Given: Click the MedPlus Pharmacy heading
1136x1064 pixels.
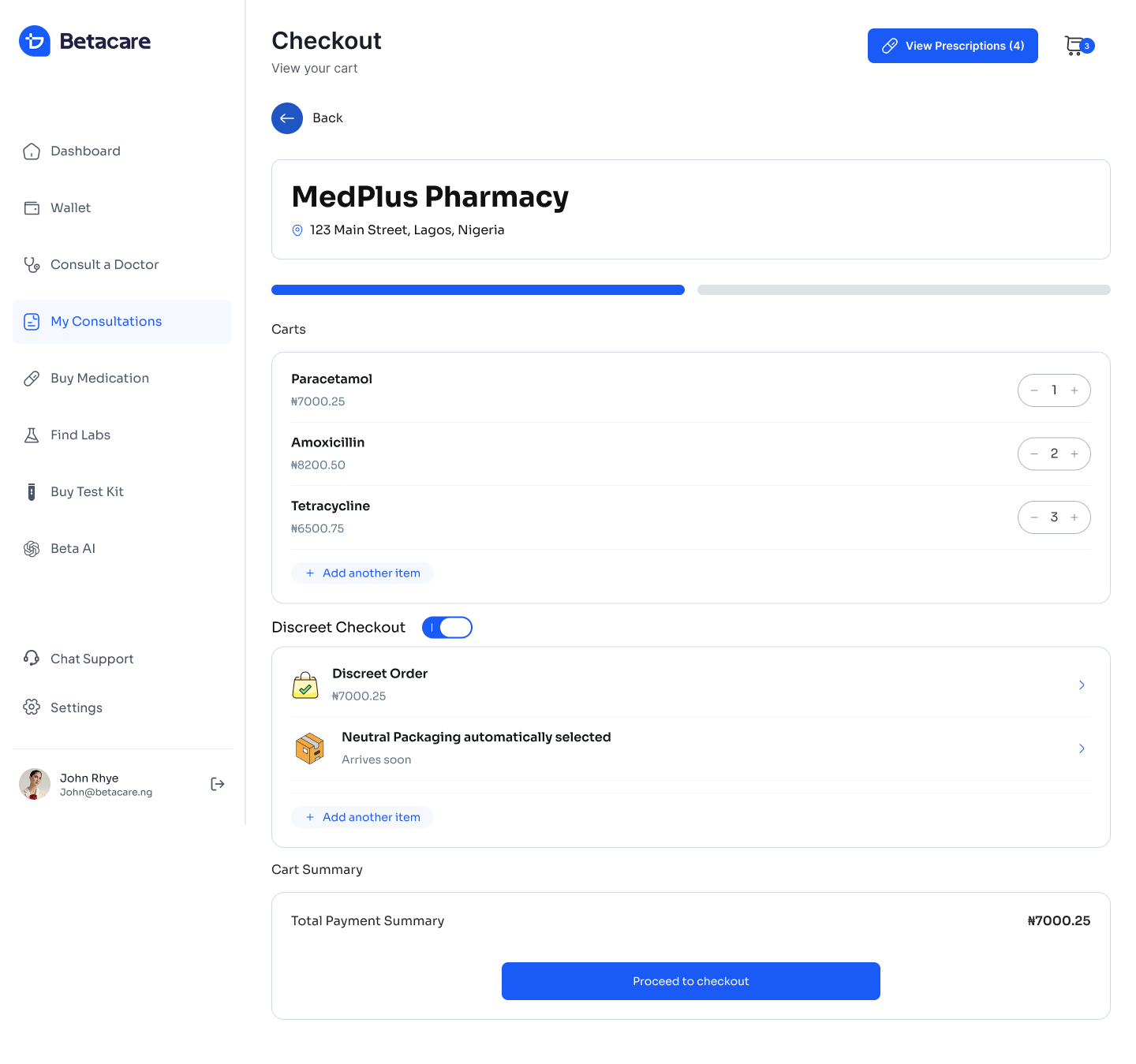Looking at the screenshot, I should (430, 197).
